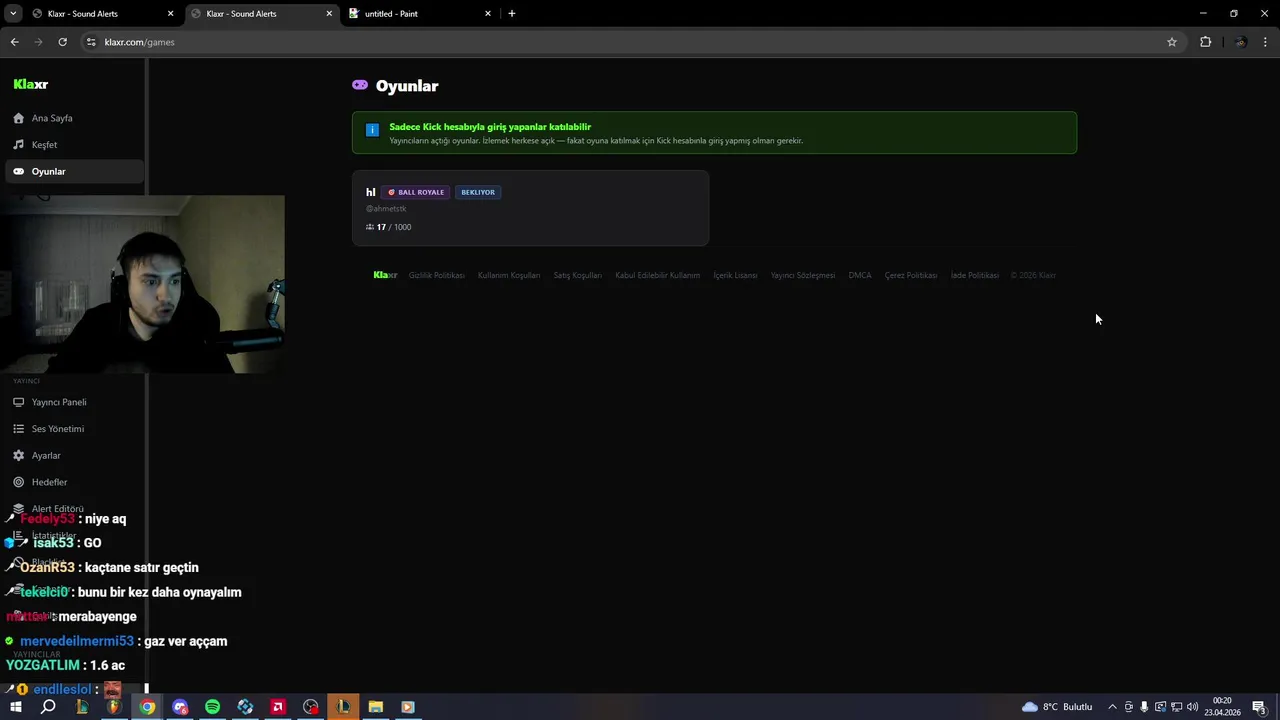
Task: Open network tray icon
Action: [x=1176, y=707]
